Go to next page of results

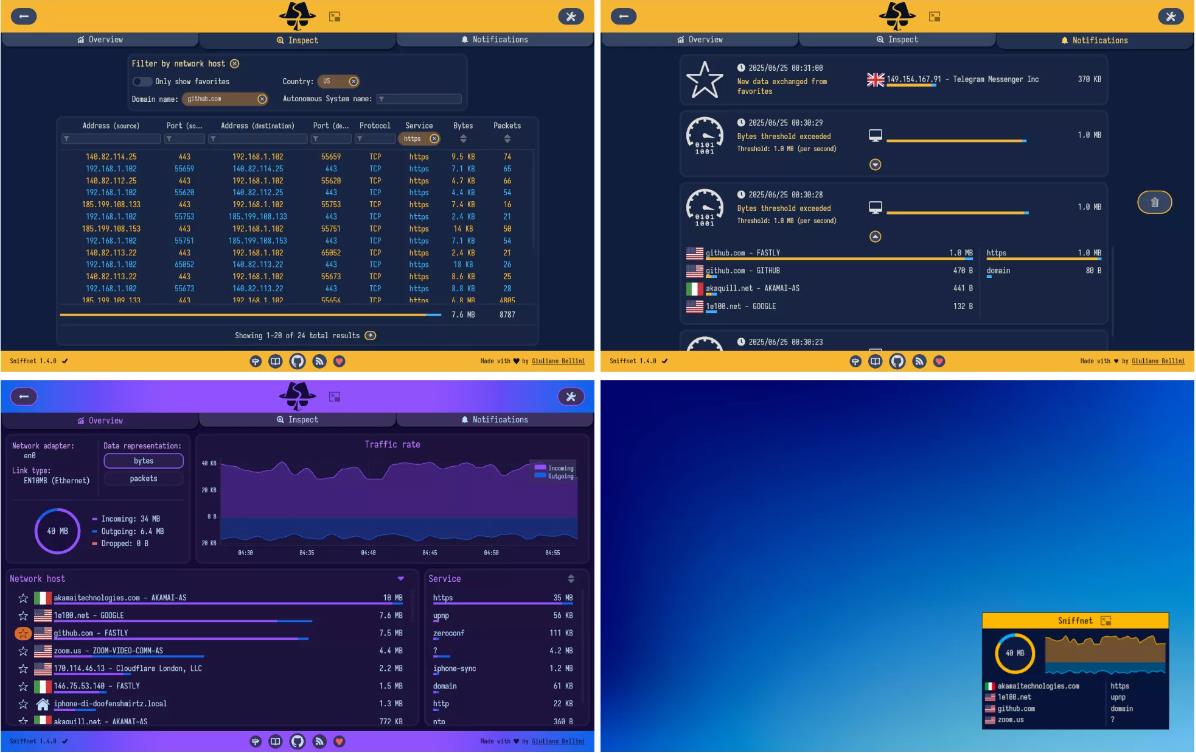370,335
